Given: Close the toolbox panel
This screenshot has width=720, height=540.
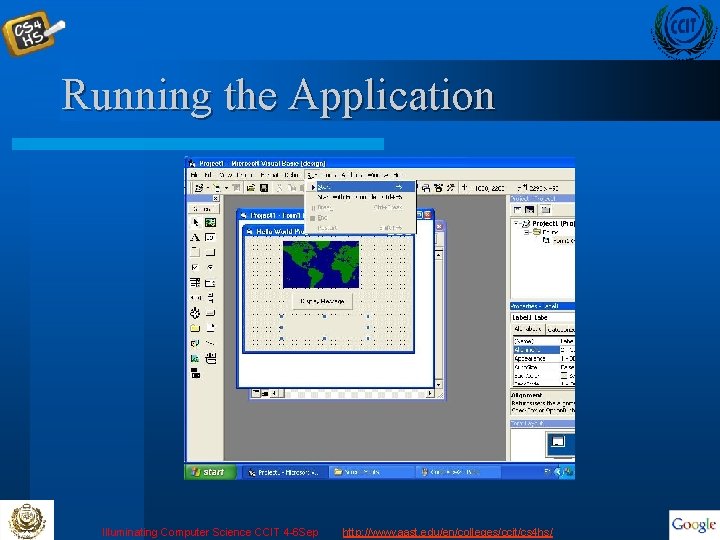Looking at the screenshot, I should click(x=216, y=198).
